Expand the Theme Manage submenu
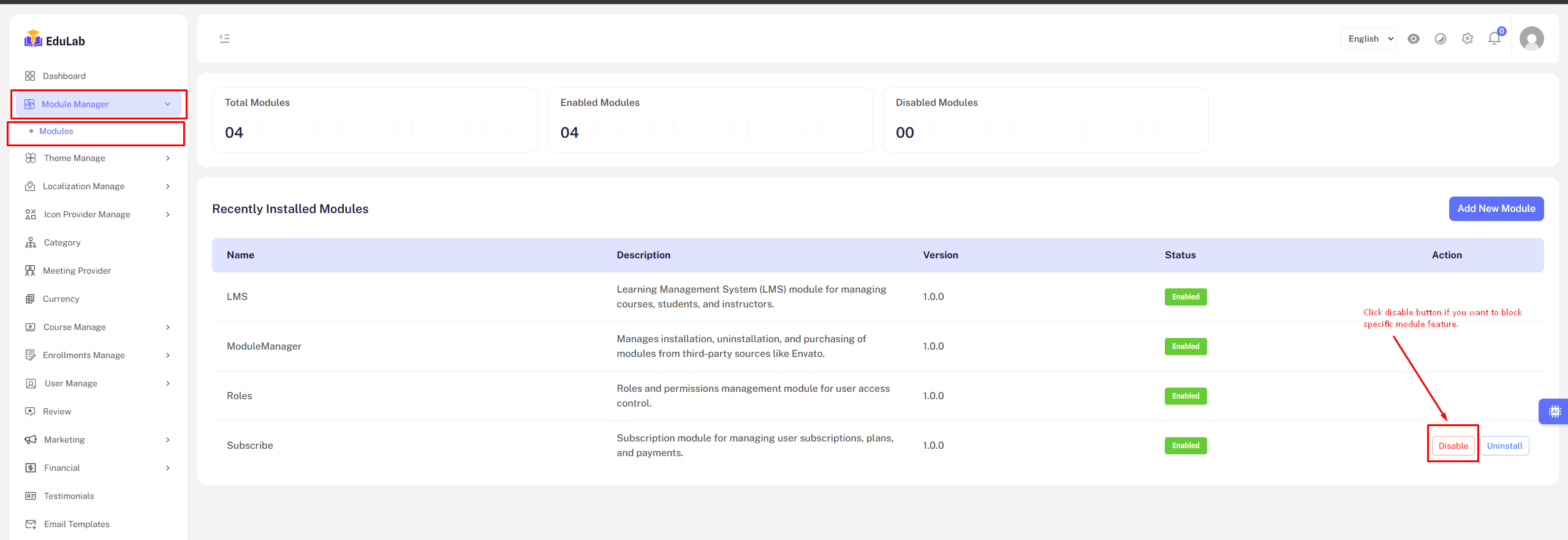The height and width of the screenshot is (540, 1568). (98, 158)
